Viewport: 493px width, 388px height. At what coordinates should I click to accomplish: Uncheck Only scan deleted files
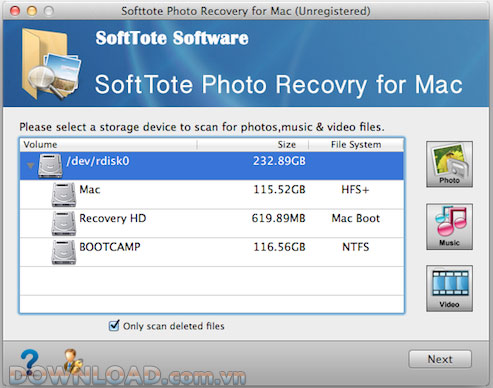(114, 325)
